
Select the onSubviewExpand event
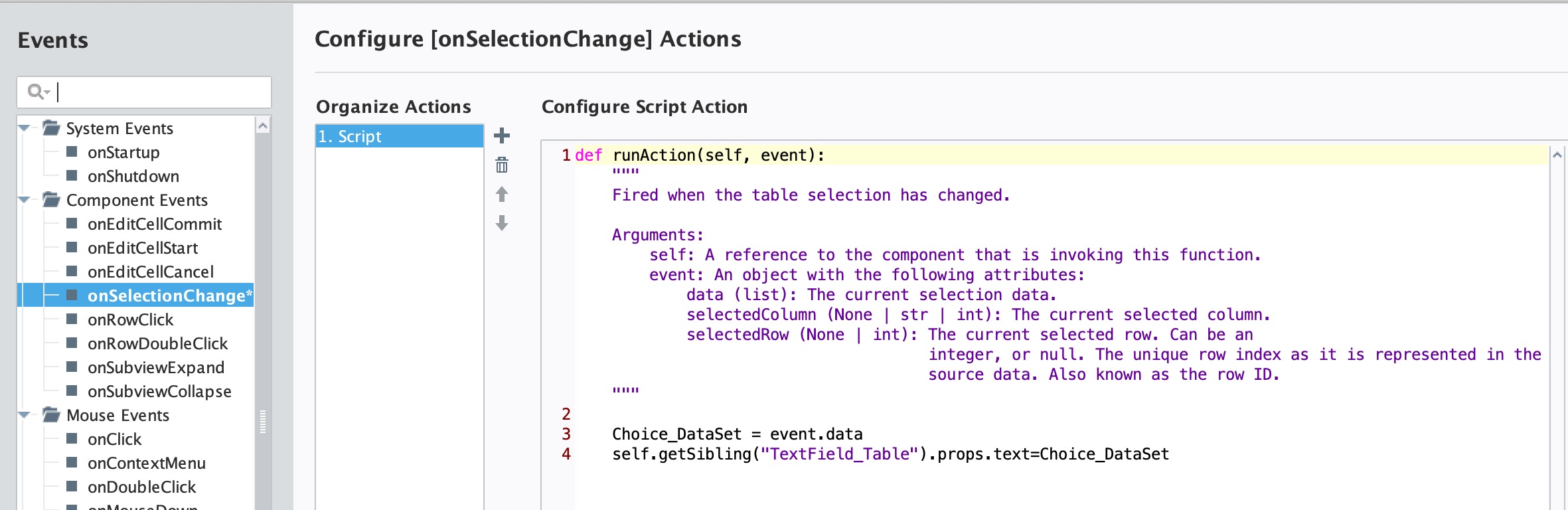coord(156,367)
